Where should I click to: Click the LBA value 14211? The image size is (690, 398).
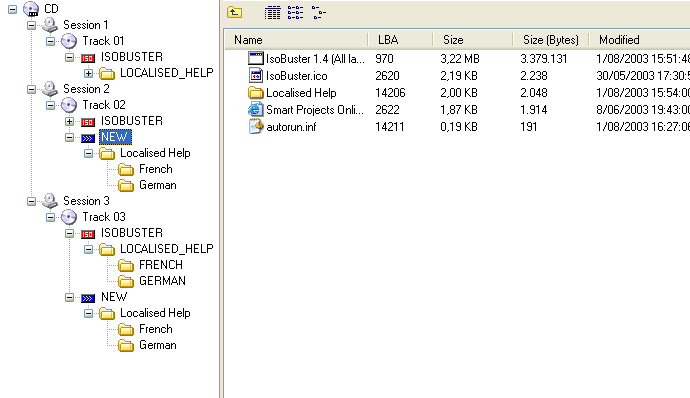pos(390,127)
